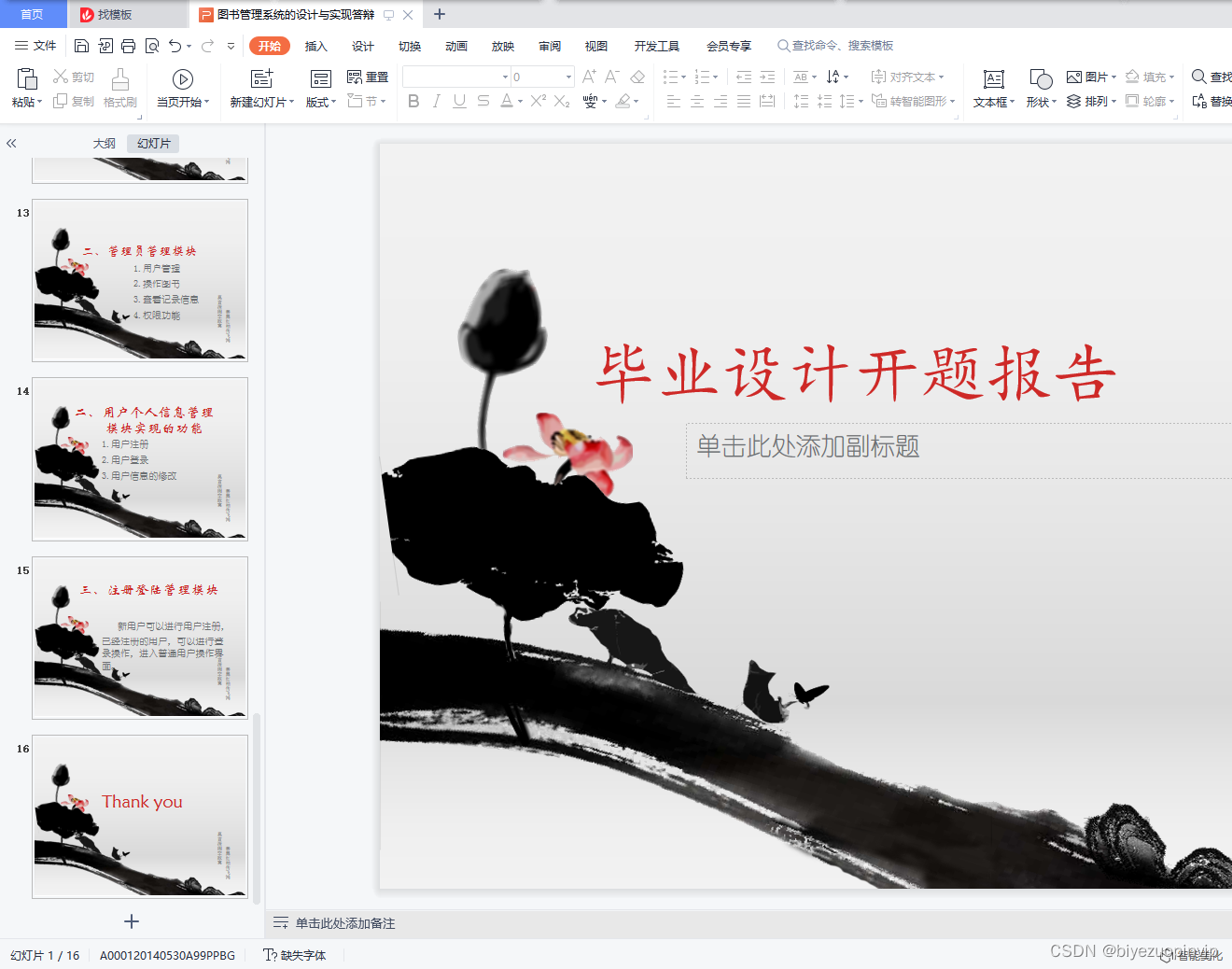
Task: Click the Copy (复制) button
Action: click(x=73, y=101)
